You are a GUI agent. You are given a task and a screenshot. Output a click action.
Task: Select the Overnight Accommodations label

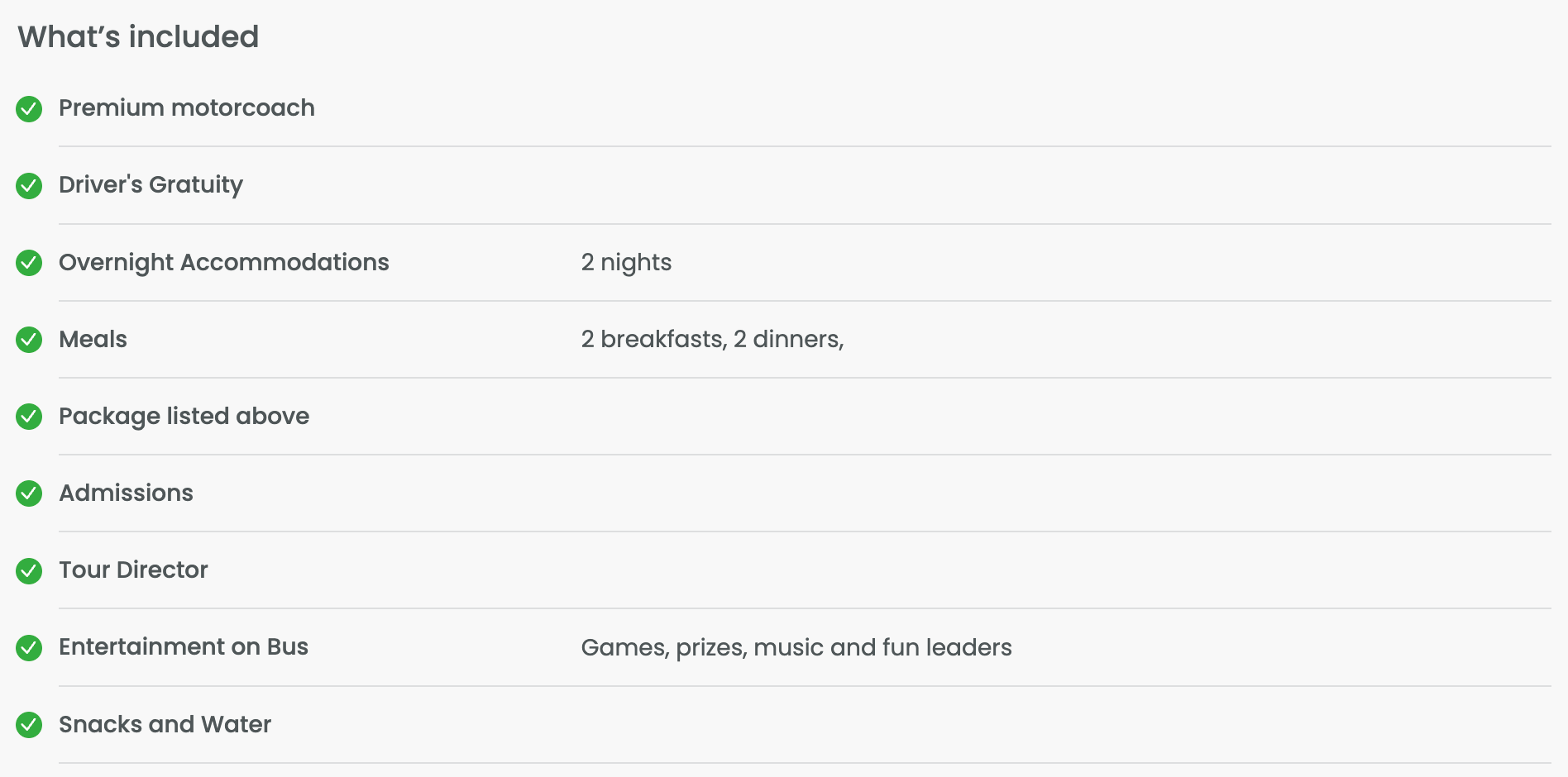[223, 263]
